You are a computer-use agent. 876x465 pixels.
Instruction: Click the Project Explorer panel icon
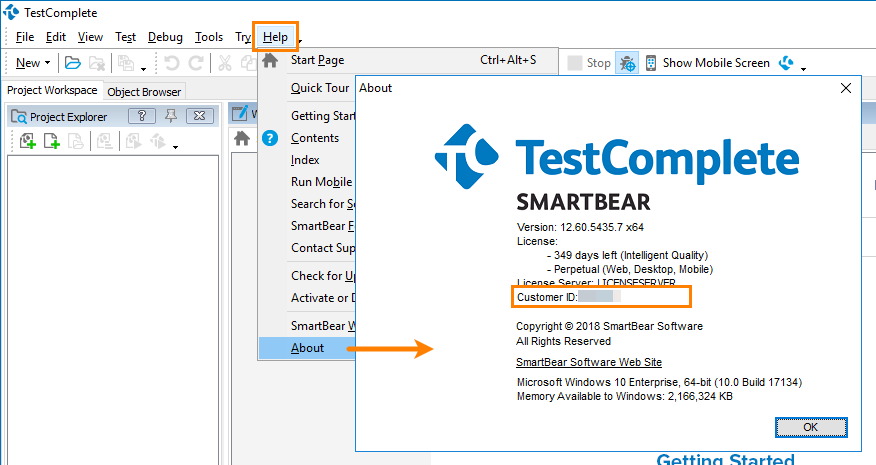click(19, 117)
